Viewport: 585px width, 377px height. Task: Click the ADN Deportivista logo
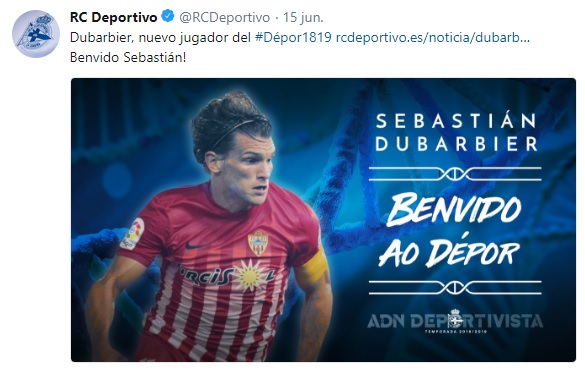point(455,321)
